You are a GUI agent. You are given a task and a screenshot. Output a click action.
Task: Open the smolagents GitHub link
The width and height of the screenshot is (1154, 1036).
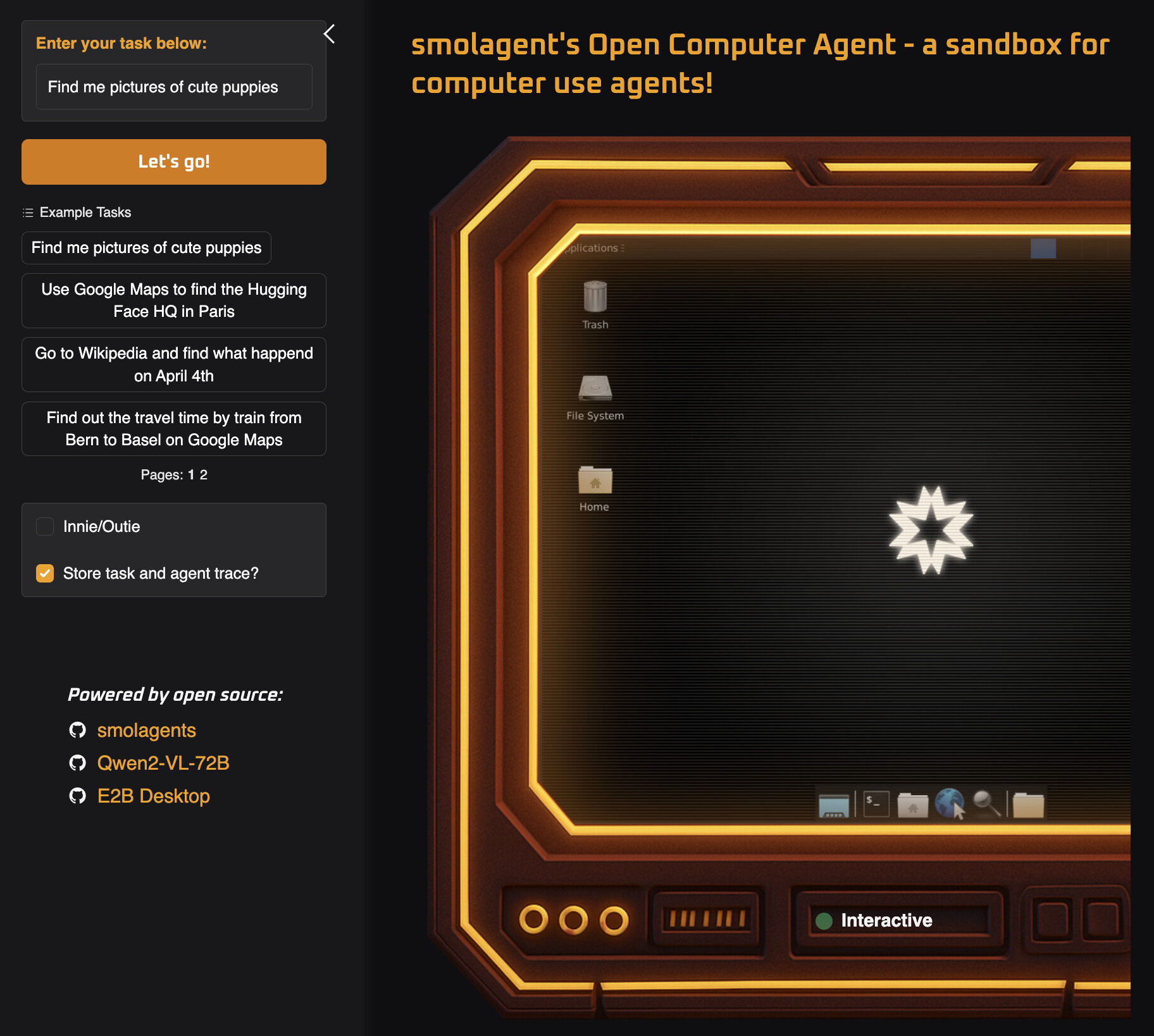[x=146, y=730]
